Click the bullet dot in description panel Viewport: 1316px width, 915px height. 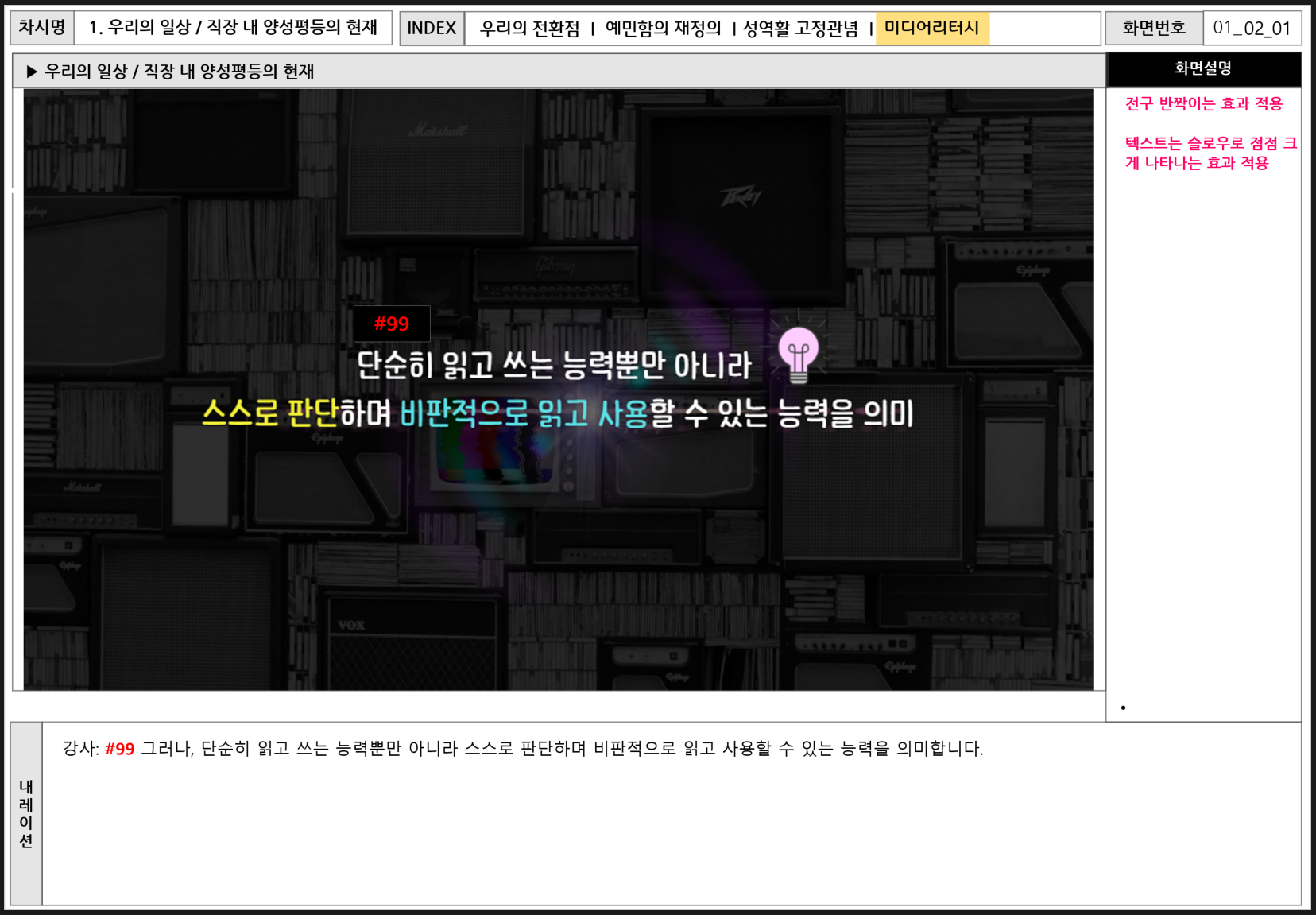[x=1123, y=708]
